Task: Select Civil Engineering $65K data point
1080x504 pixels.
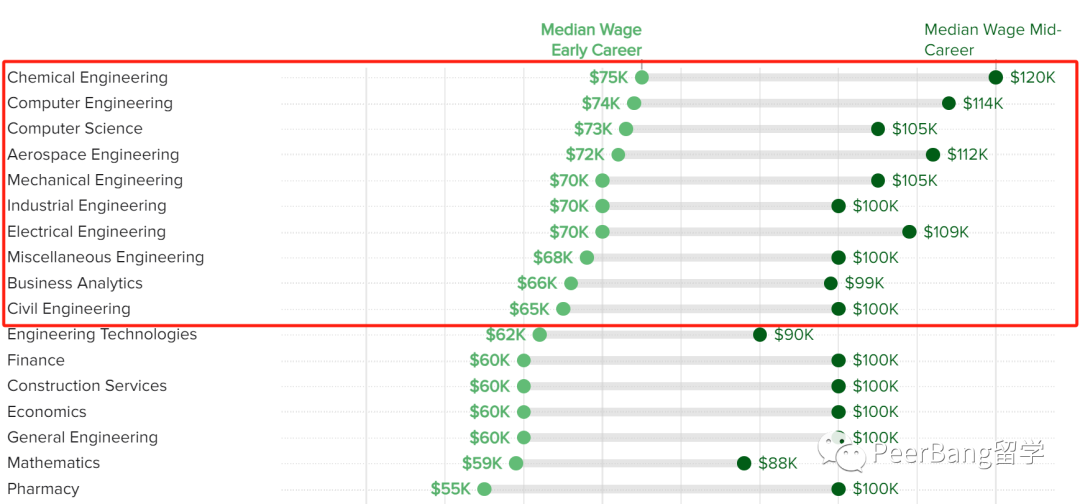Action: [563, 308]
